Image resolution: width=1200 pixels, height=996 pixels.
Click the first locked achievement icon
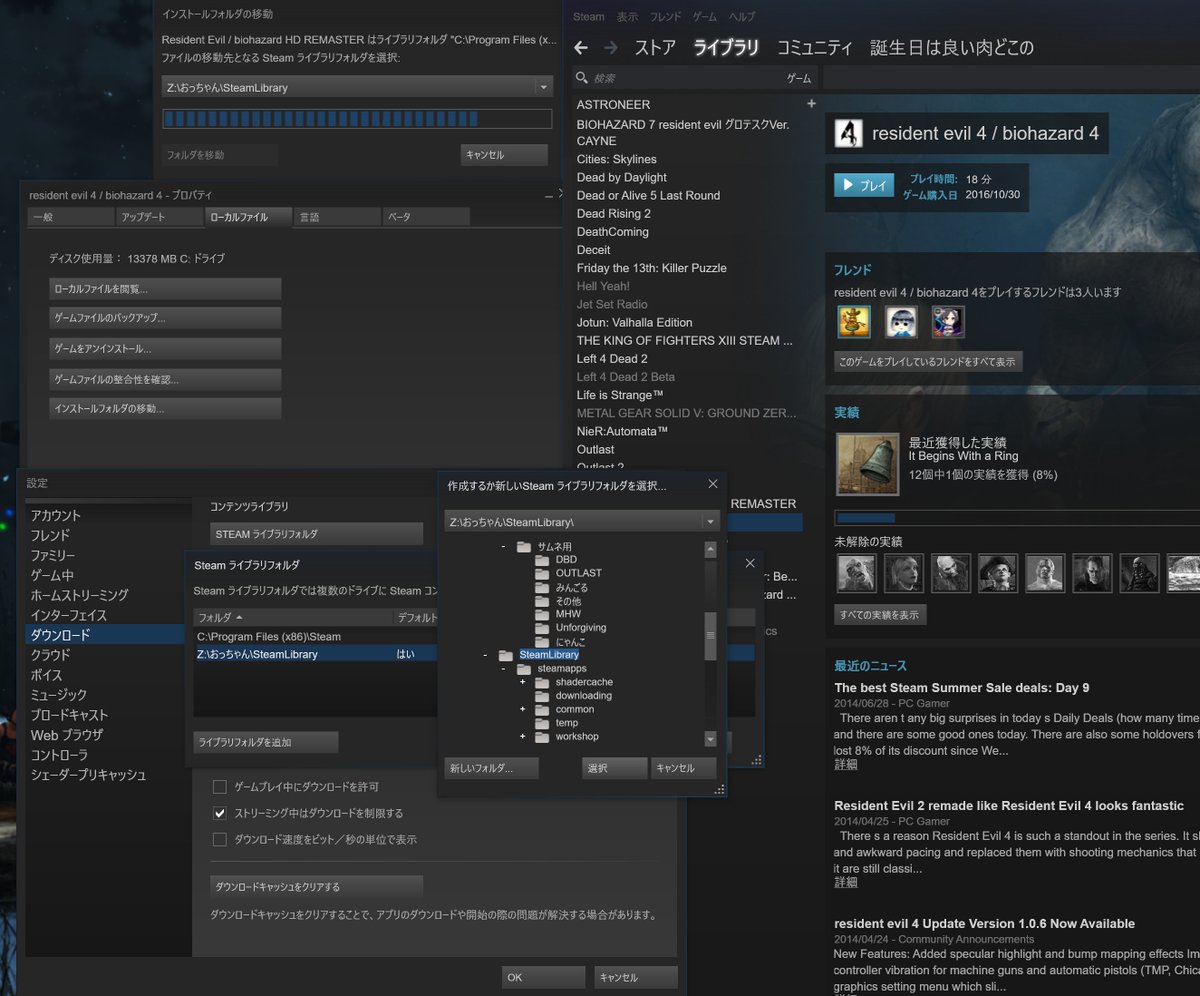point(856,573)
